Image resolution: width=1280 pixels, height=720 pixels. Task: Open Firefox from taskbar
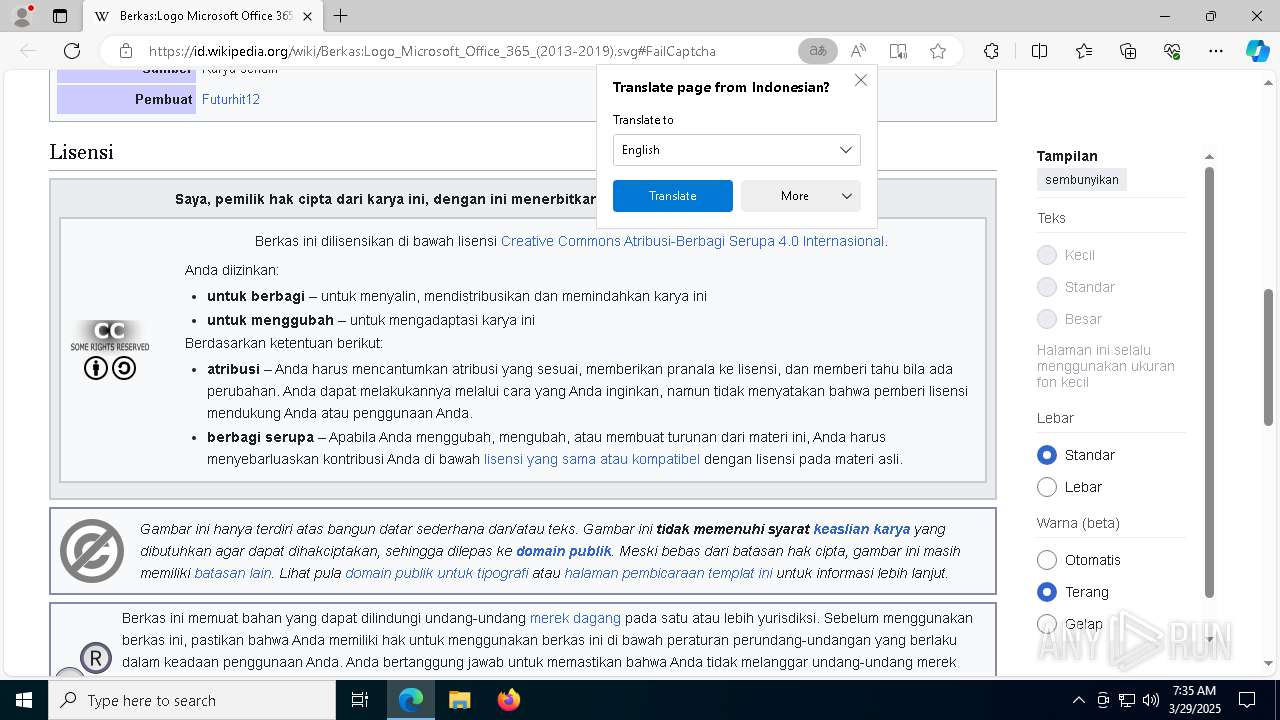(508, 700)
